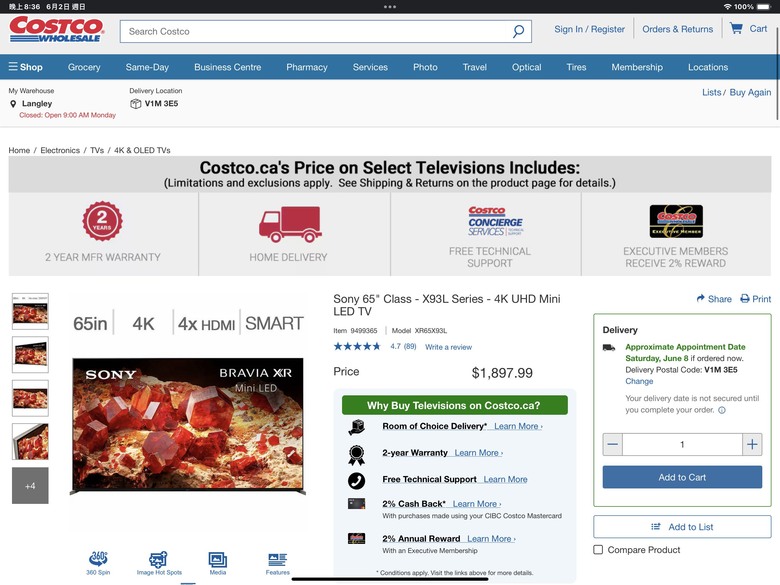780x585 pixels.
Task: Open the shopping cart icon
Action: pyautogui.click(x=736, y=28)
